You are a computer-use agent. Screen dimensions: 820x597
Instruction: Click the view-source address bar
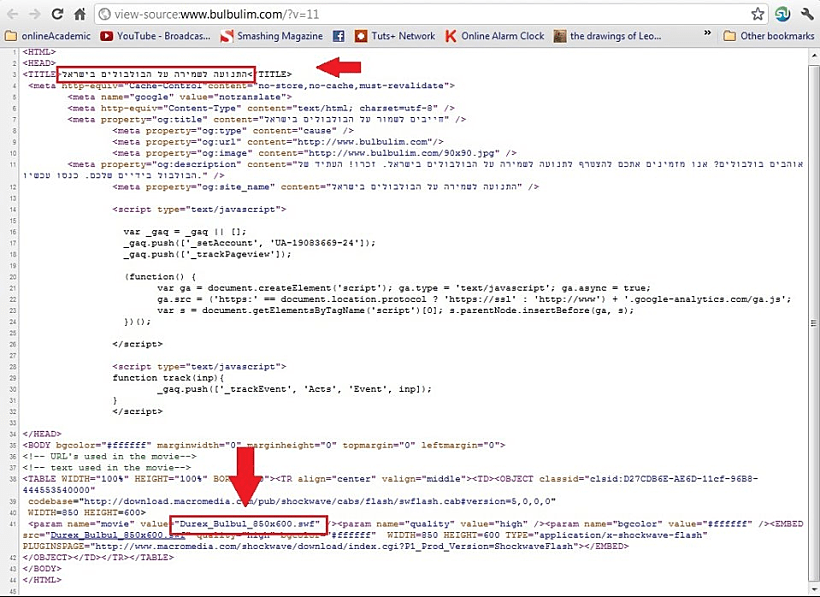coord(420,14)
